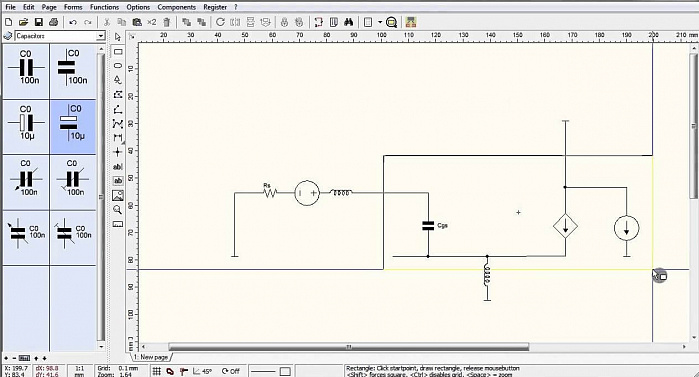Click the 1:1 mm scale button

[x=79, y=371]
